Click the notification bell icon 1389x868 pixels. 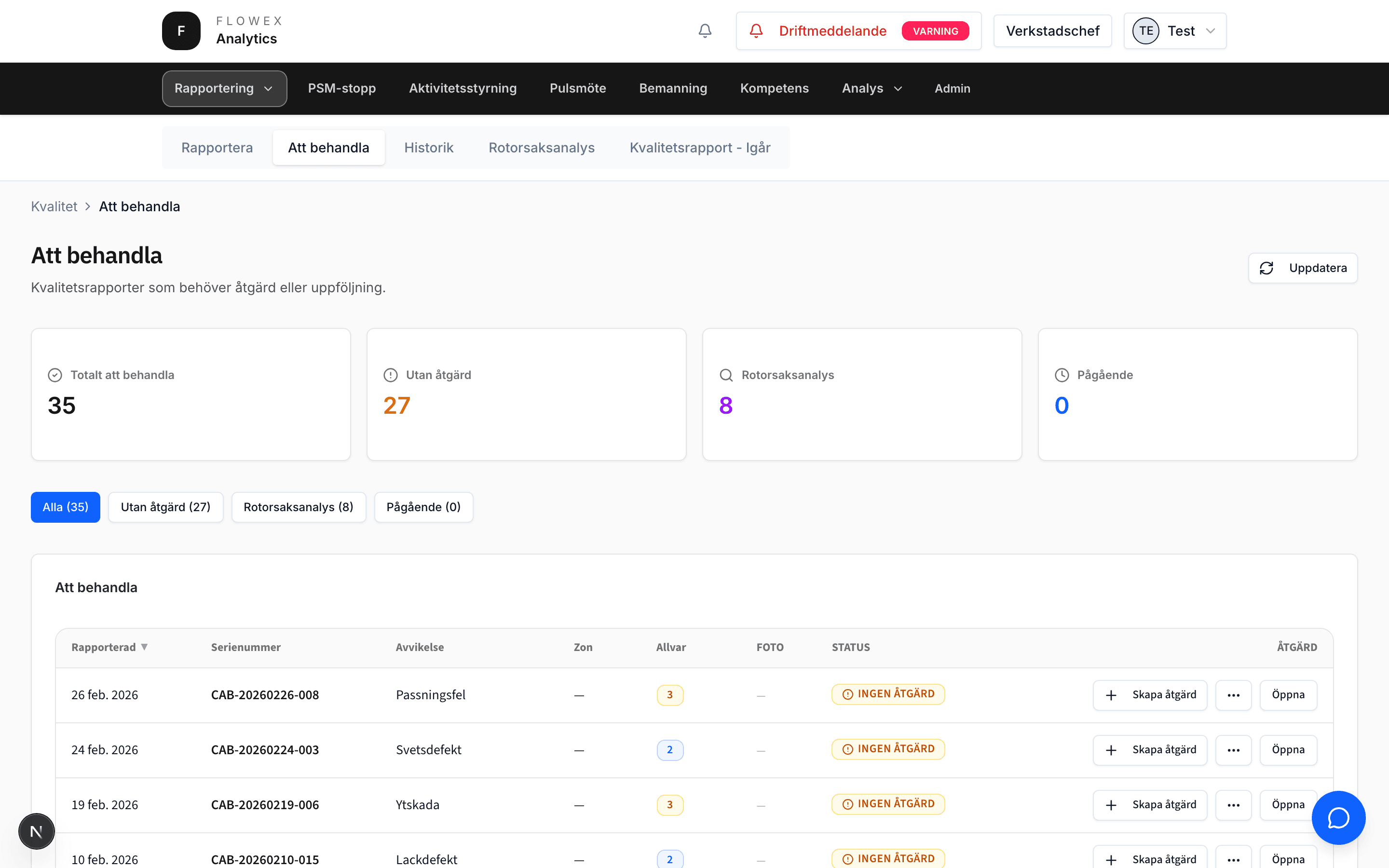pyautogui.click(x=705, y=31)
